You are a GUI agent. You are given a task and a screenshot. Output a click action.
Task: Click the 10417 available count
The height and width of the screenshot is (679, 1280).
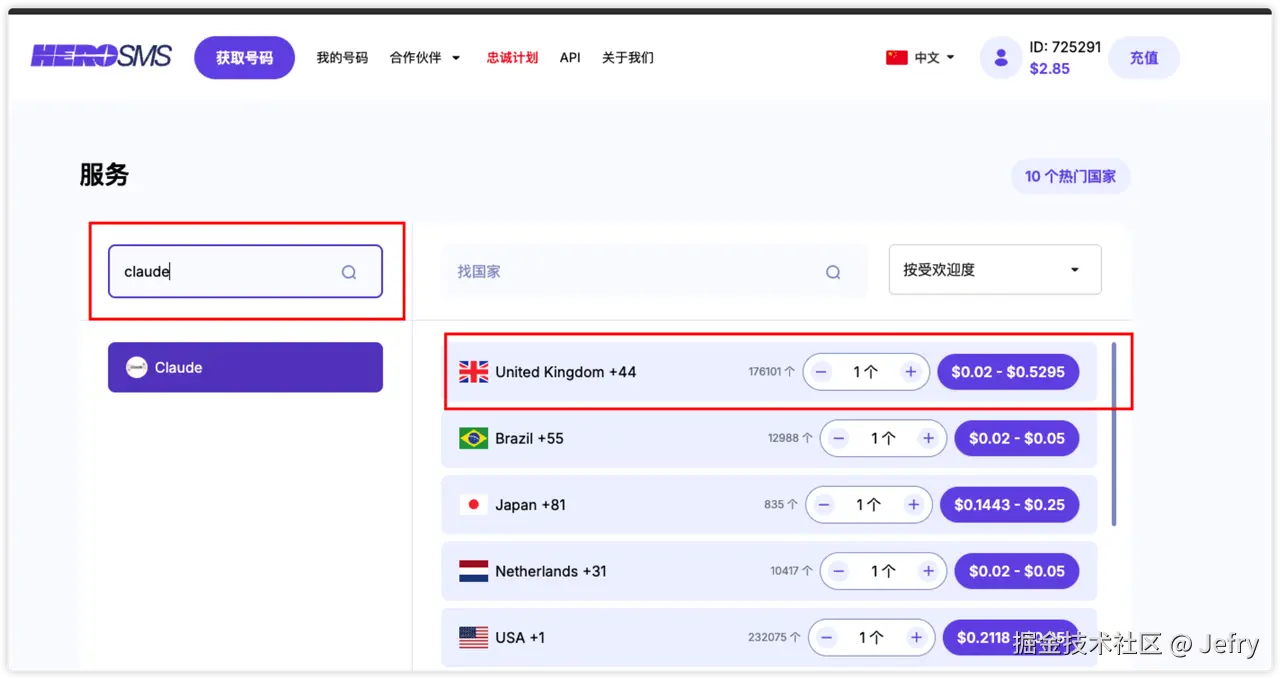(x=792, y=571)
